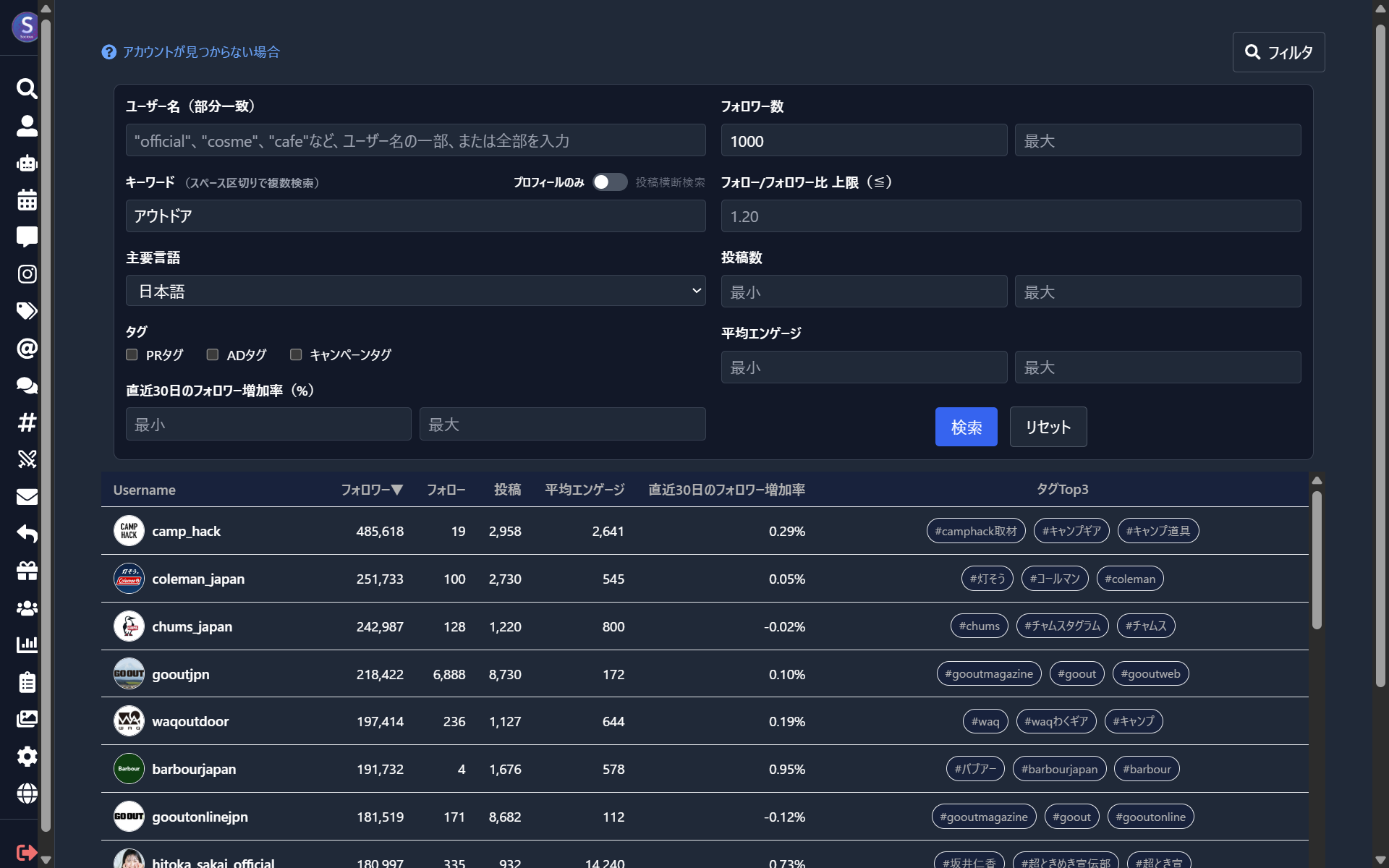Enable the キャンペーンタグ checkbox
The width and height of the screenshot is (1389, 868).
(296, 354)
